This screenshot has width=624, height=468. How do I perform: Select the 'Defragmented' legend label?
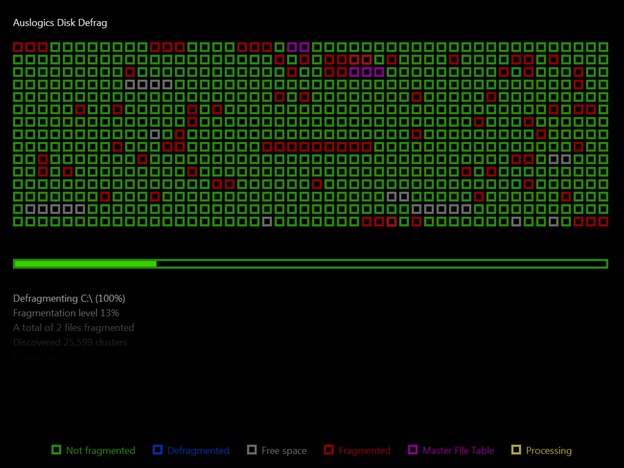tap(198, 450)
